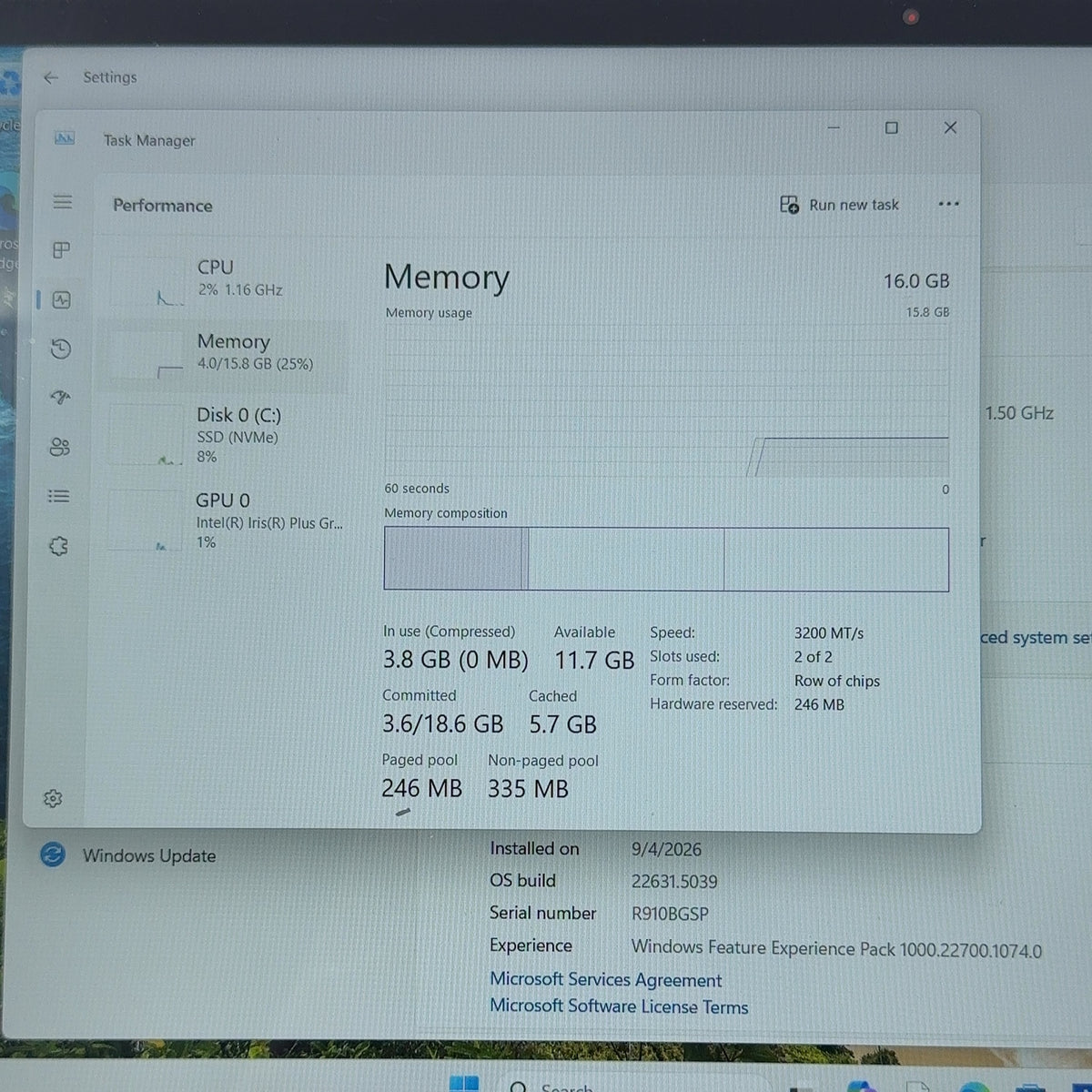Click the Speed 3200 MT/s value

[x=829, y=632]
